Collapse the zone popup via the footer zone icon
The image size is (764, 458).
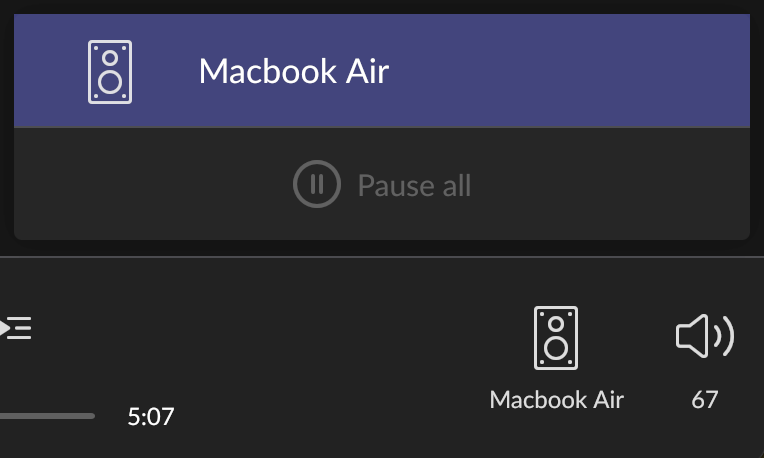(x=556, y=338)
